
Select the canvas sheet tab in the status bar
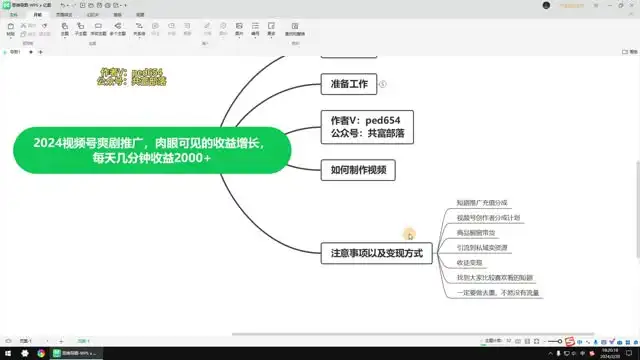[83, 341]
